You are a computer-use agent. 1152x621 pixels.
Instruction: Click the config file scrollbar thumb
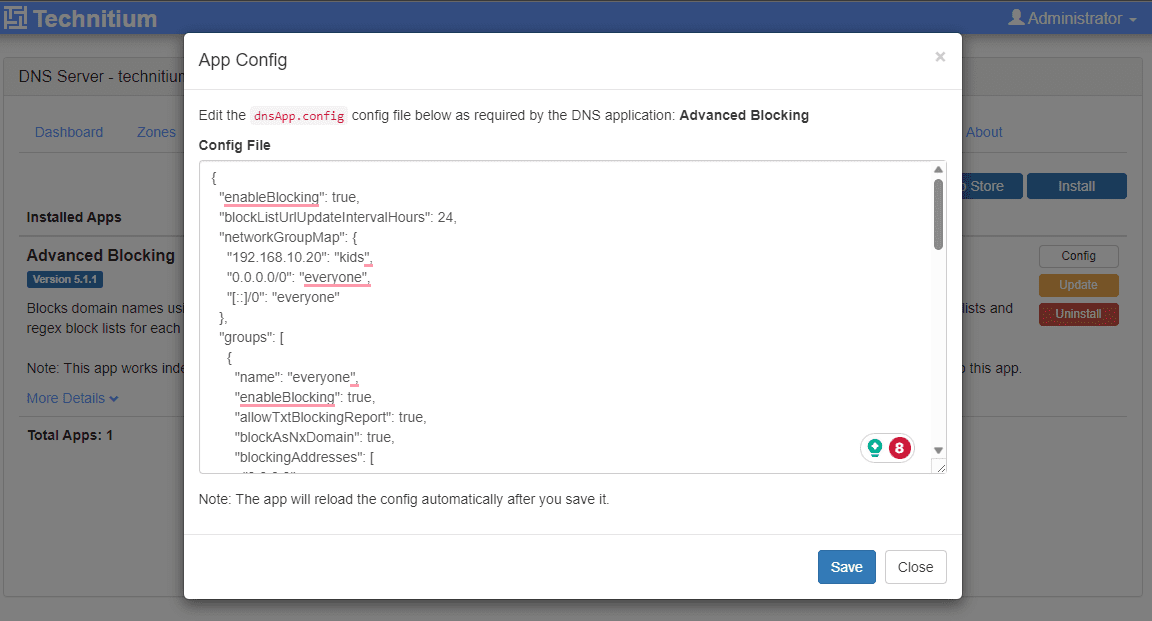point(938,213)
